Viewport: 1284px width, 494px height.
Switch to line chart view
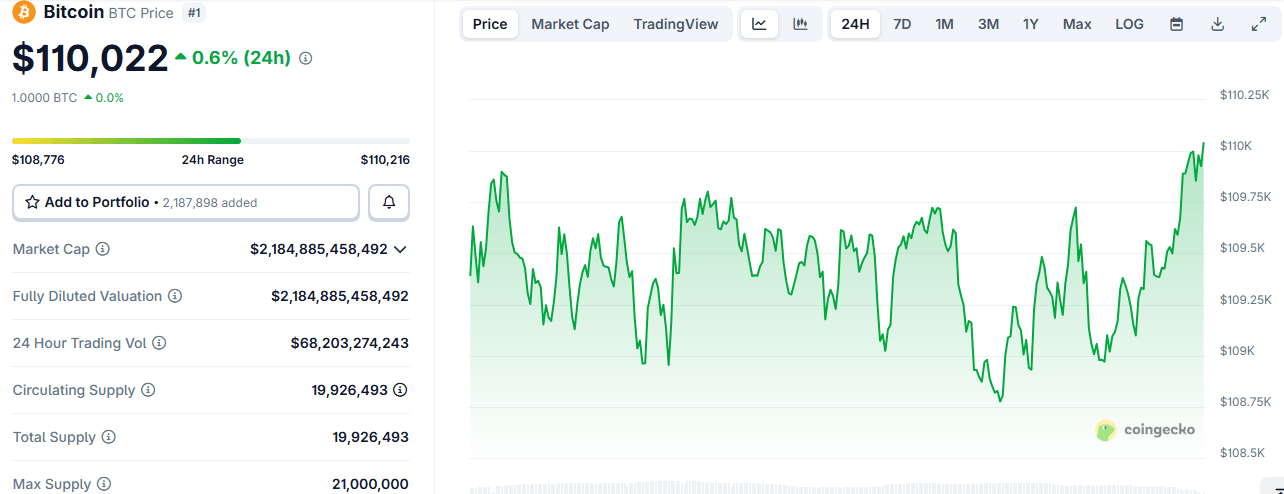click(x=759, y=24)
